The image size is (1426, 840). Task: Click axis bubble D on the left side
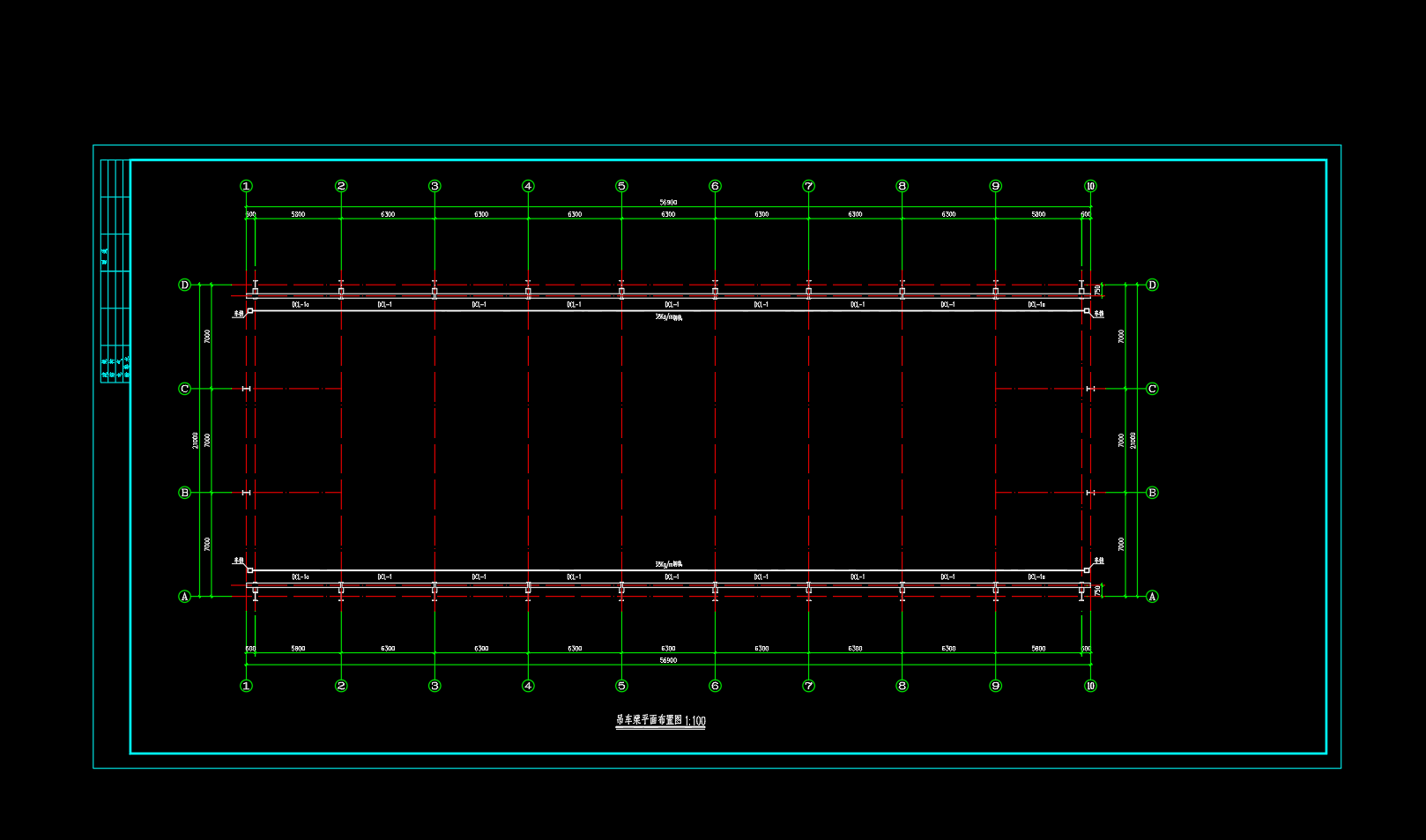[x=184, y=285]
